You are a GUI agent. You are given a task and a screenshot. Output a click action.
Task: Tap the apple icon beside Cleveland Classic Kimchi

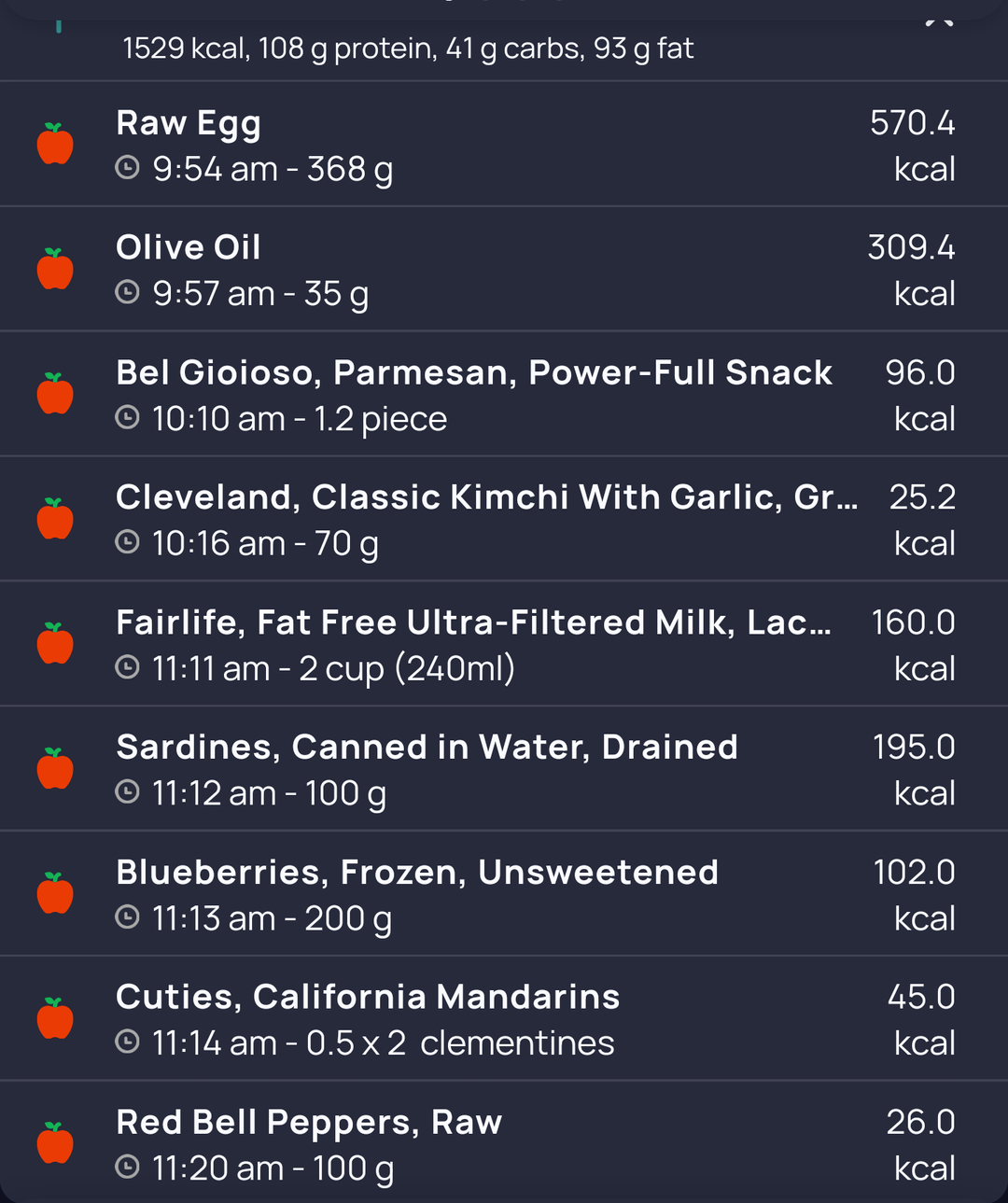55,519
